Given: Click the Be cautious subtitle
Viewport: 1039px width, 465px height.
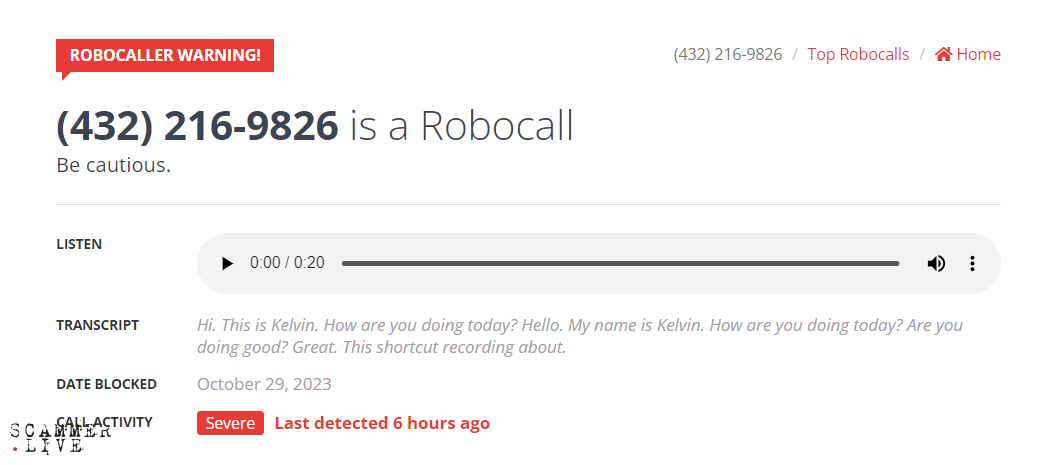Looking at the screenshot, I should point(114,165).
